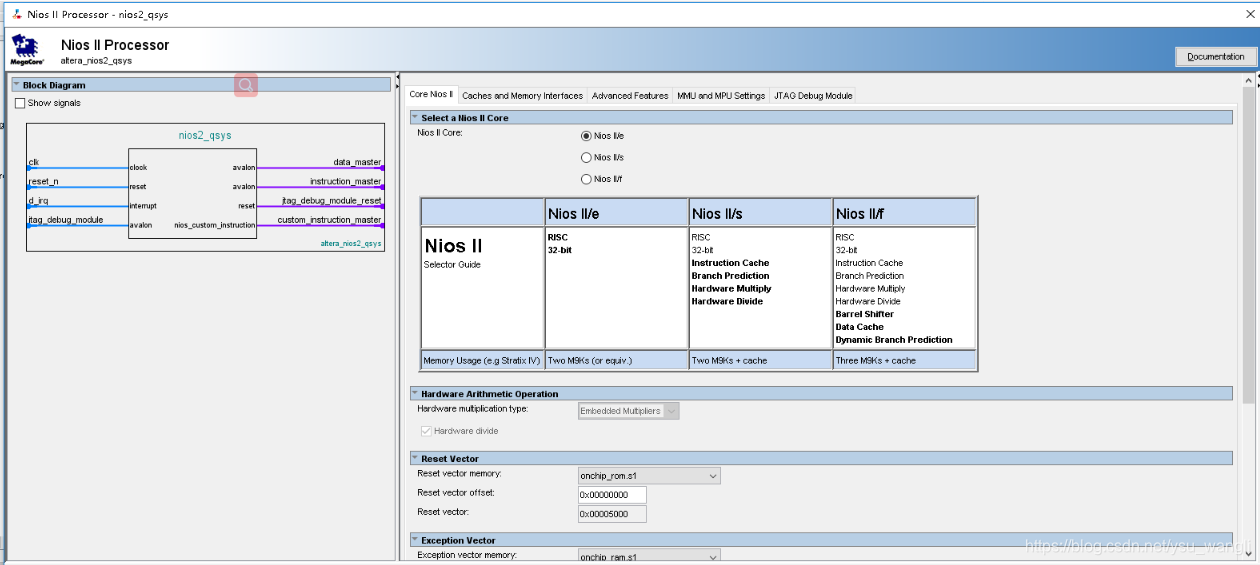Collapse the Exception Vector section
1260x565 pixels.
[x=414, y=541]
